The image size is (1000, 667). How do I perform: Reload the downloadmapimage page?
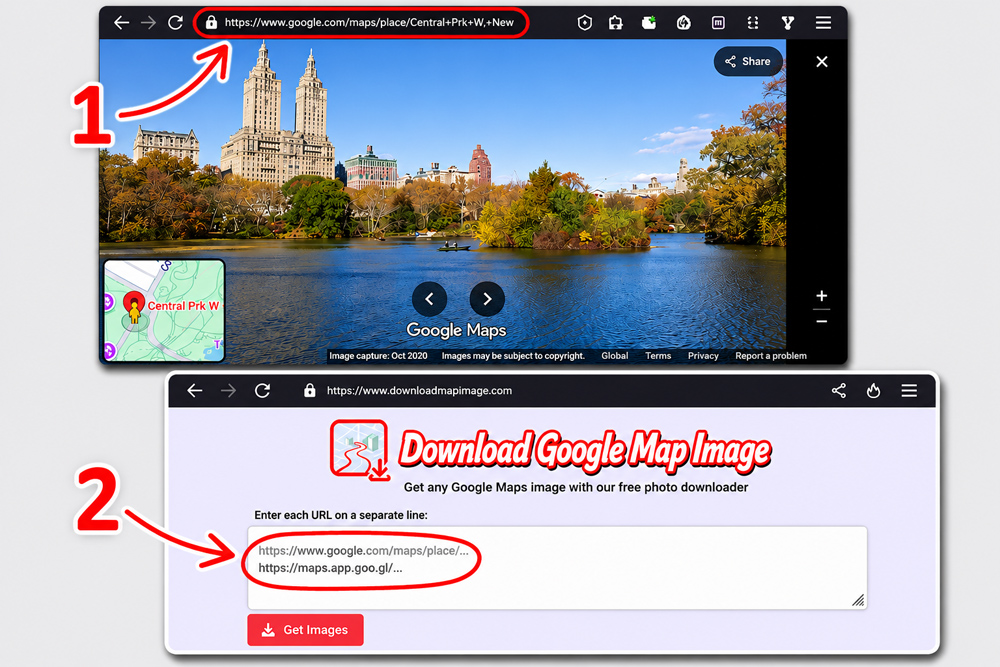262,390
